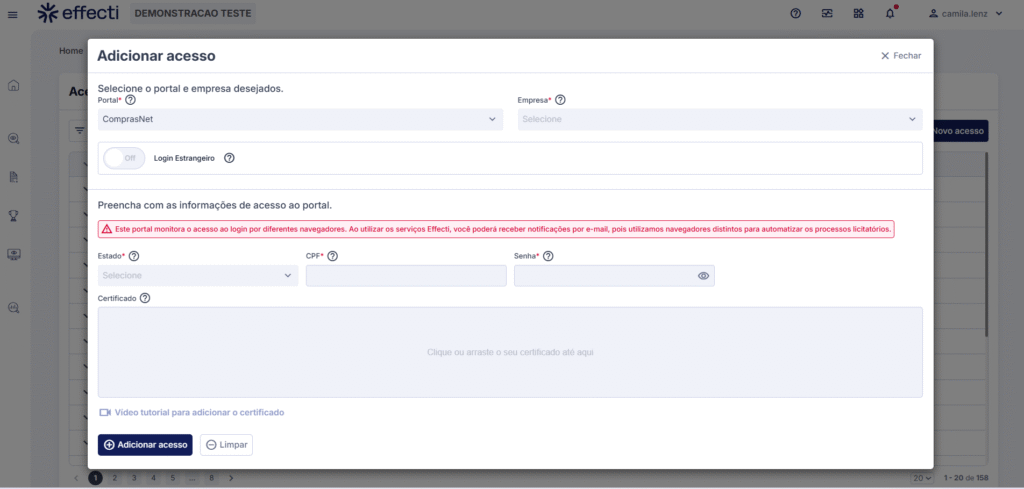1024x489 pixels.
Task: Click the help icon next to Certificado
Action: (145, 298)
